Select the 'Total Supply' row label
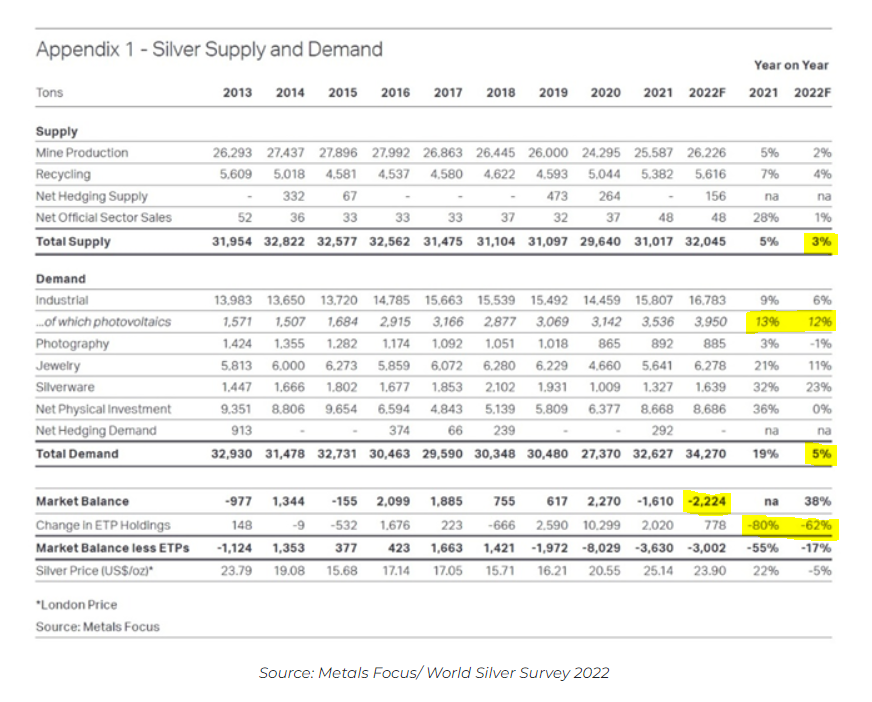Viewport: 872px width, 702px height. (73, 241)
